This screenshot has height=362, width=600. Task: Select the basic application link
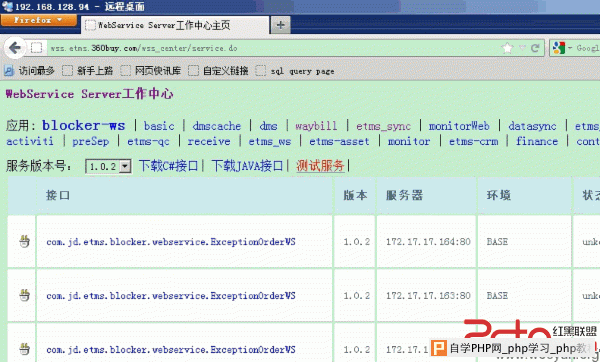(159, 126)
